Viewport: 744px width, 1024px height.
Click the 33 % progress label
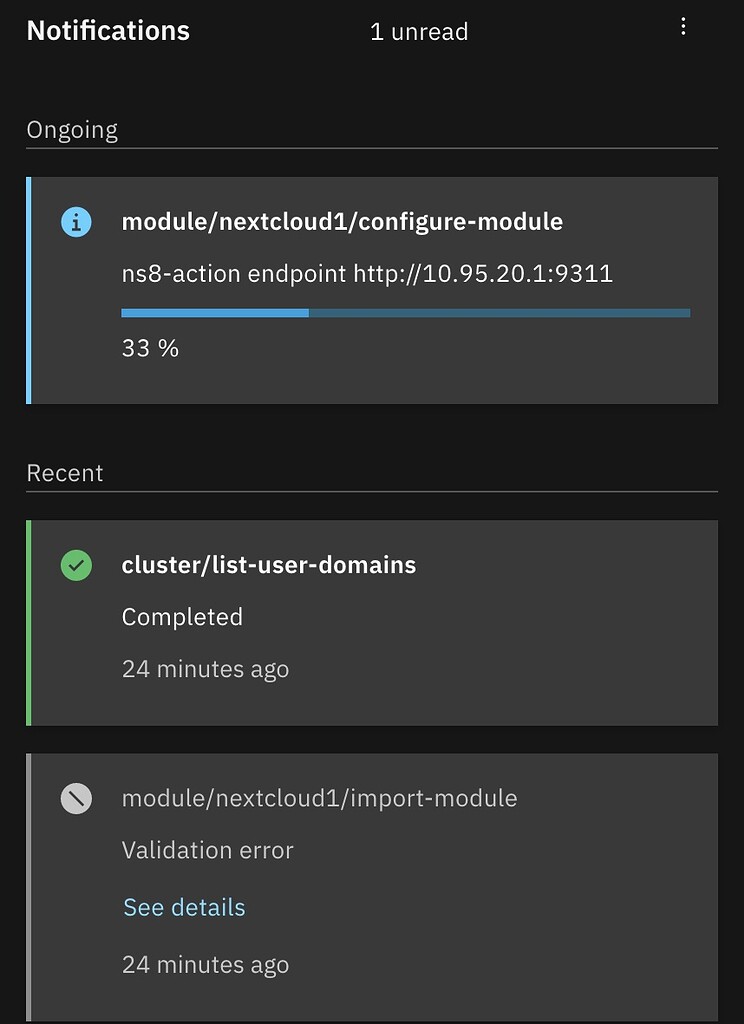click(150, 348)
